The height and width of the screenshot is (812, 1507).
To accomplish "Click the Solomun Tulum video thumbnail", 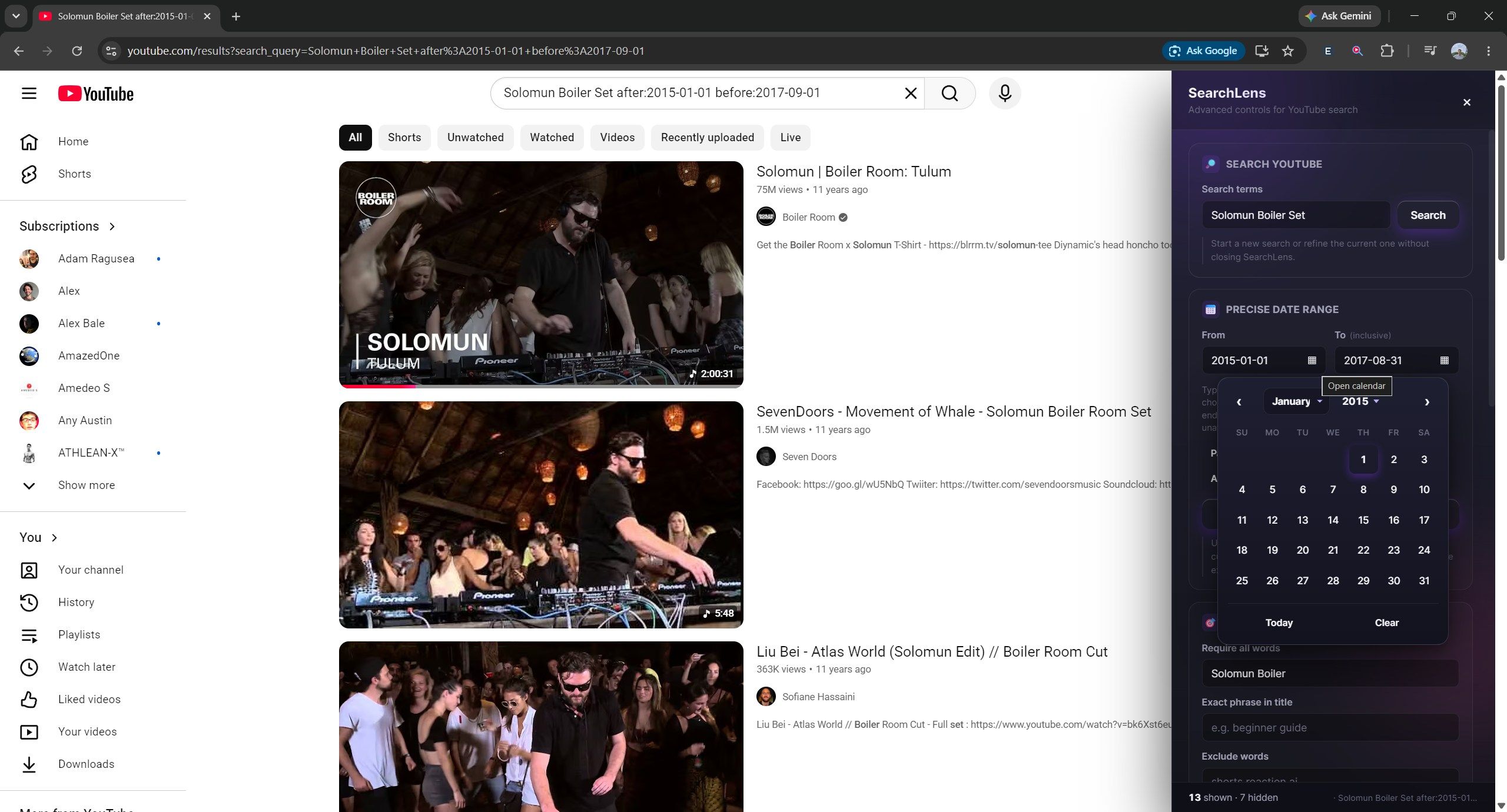I will click(x=541, y=274).
